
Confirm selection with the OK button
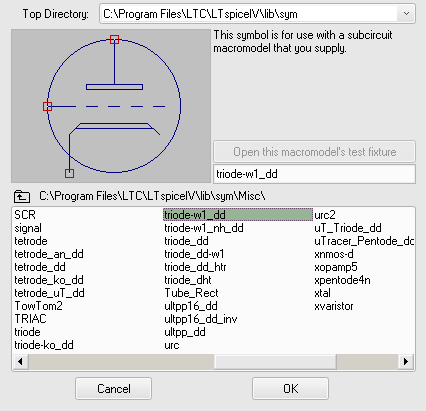click(290, 389)
